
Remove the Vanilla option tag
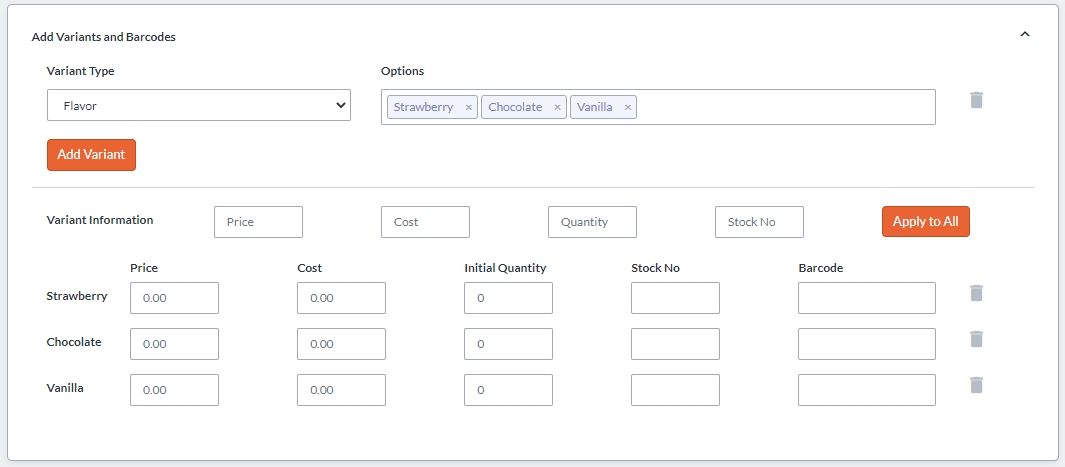628,108
